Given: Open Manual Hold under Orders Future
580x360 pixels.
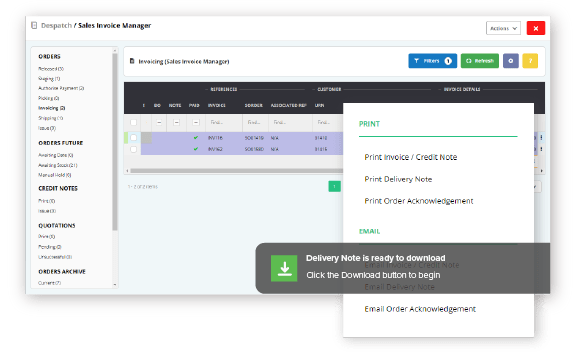Looking at the screenshot, I should click(55, 175).
